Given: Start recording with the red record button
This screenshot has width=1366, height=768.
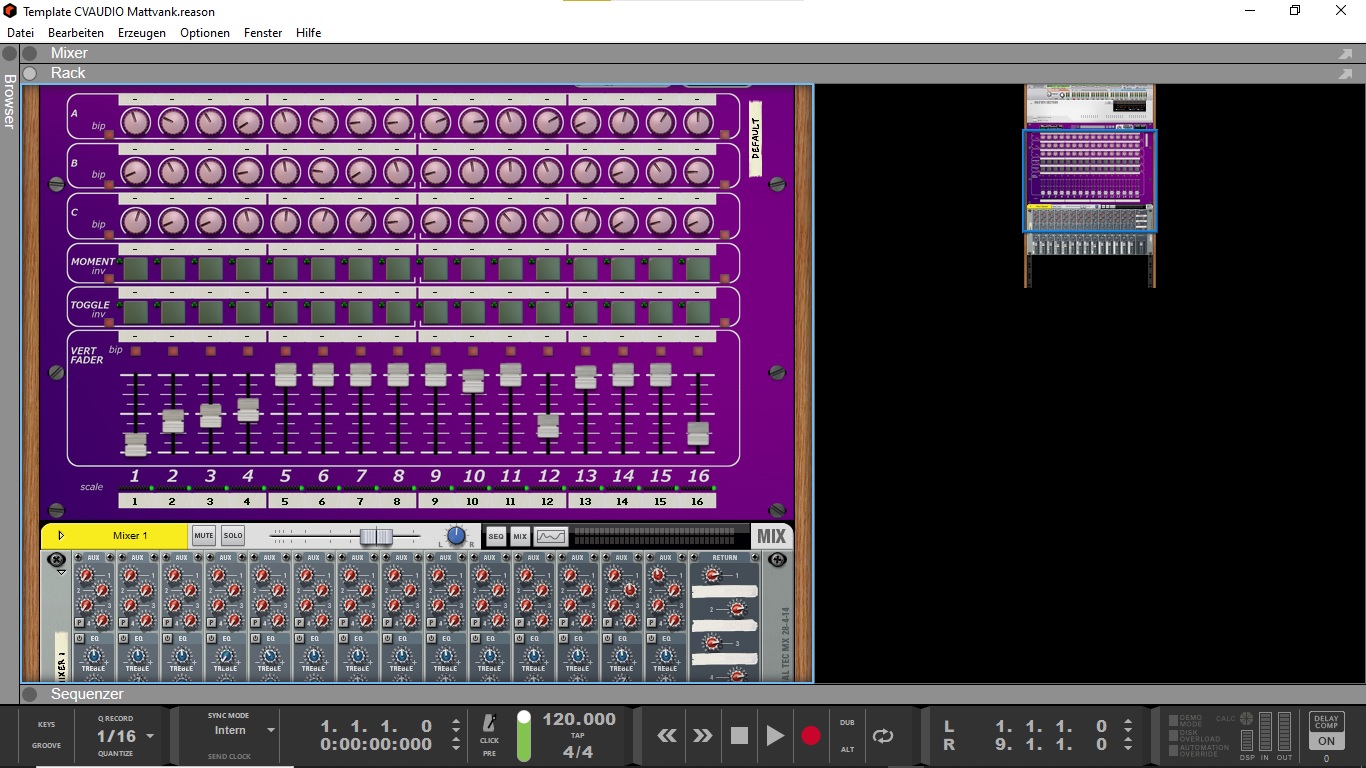Looking at the screenshot, I should [811, 736].
